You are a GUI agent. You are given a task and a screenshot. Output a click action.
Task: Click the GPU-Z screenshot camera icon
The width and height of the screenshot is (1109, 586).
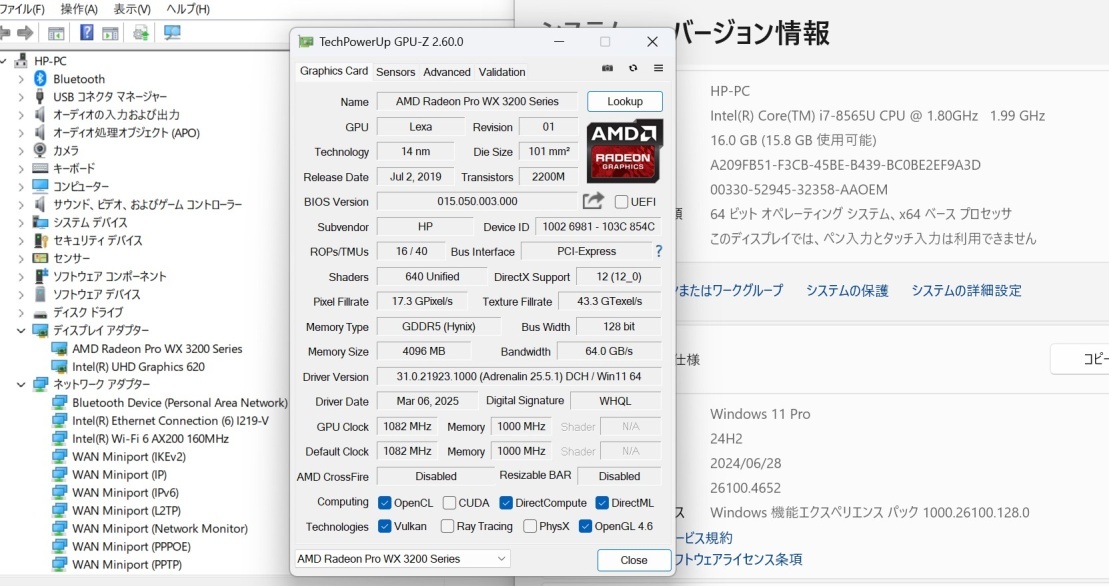[607, 69]
